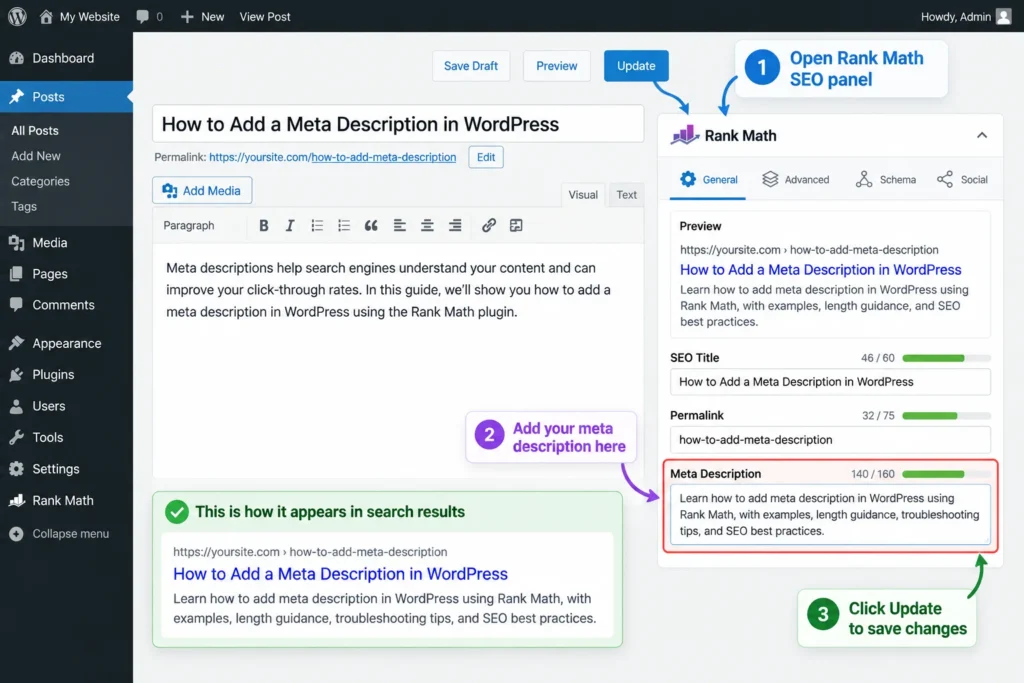Viewport: 1024px width, 683px height.
Task: Open the Howdy, Admin account menu
Action: pyautogui.click(x=966, y=16)
